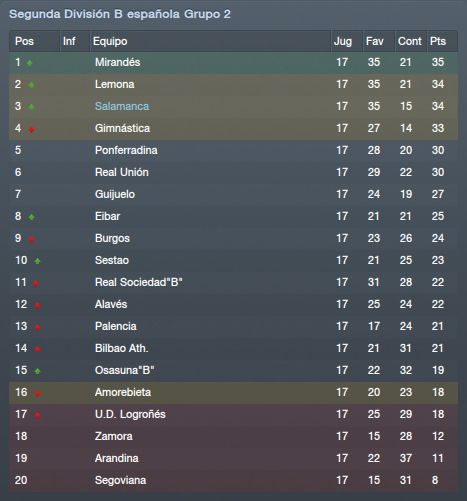Open the highlighted Salamanca team link
The width and height of the screenshot is (467, 501).
pos(122,106)
